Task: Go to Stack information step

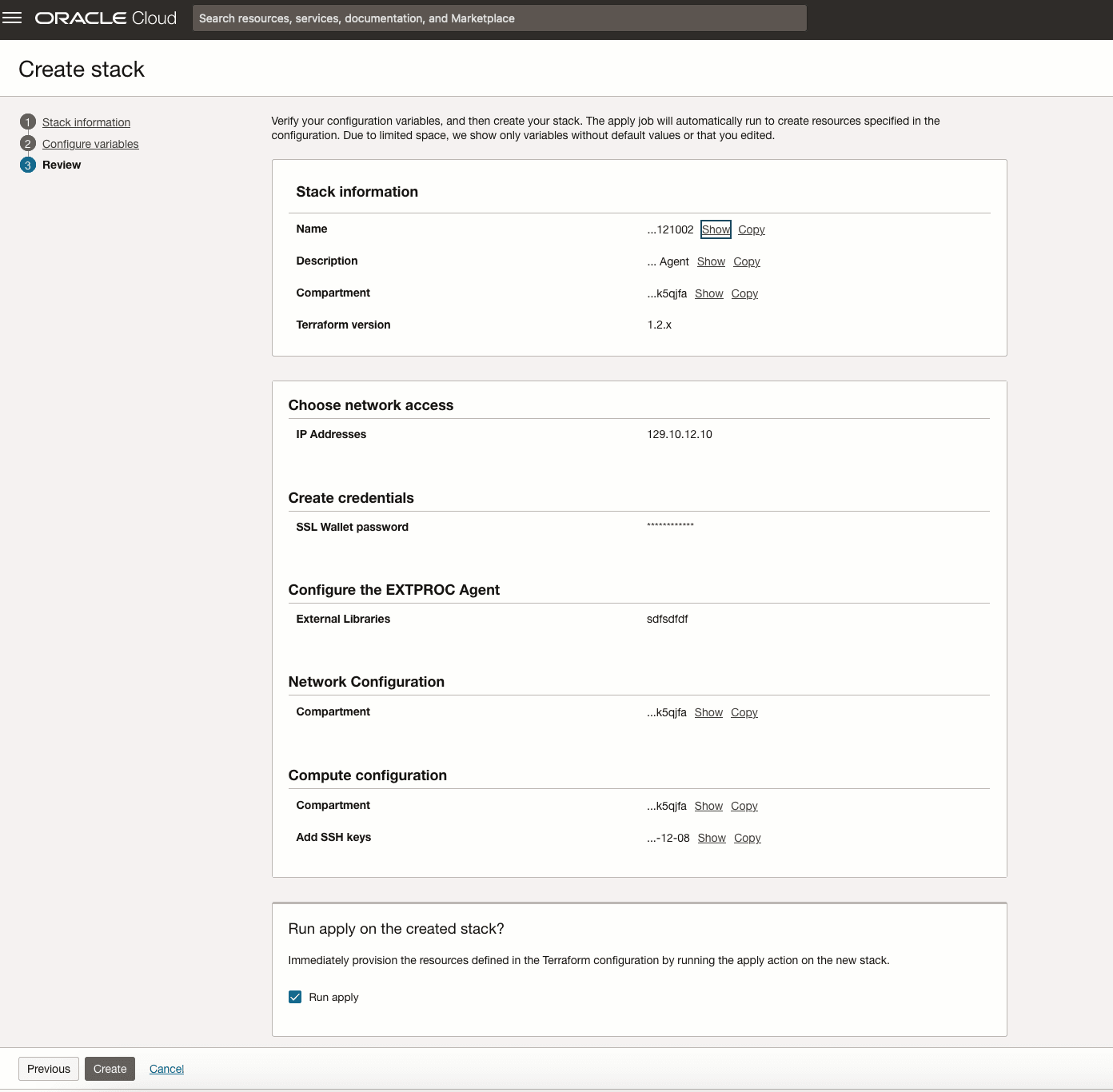Action: coord(86,122)
